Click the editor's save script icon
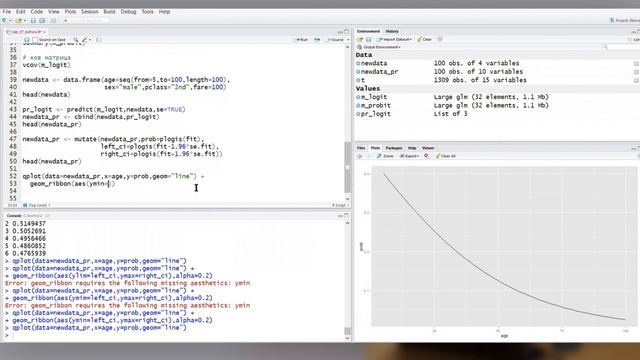Viewport: 640px width, 360px height. (x=27, y=40)
